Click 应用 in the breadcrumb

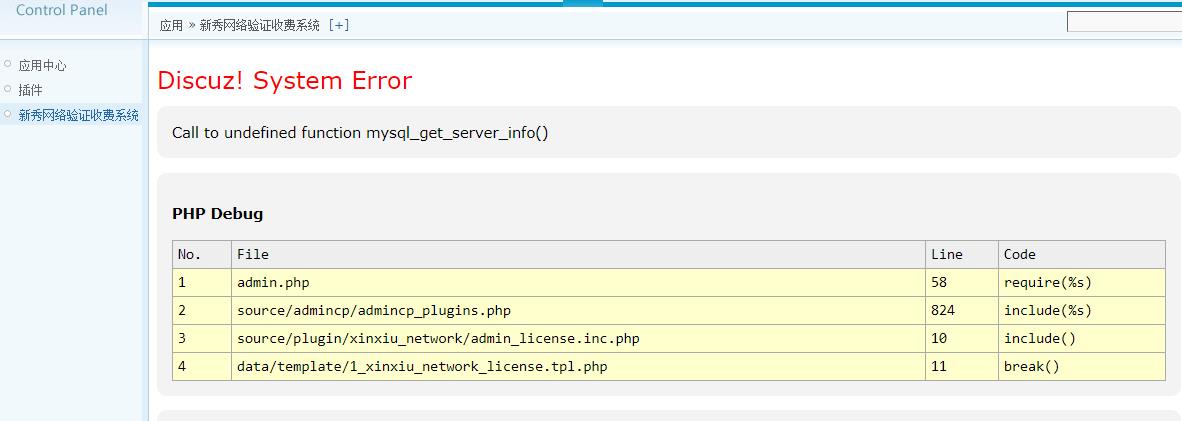[171, 25]
